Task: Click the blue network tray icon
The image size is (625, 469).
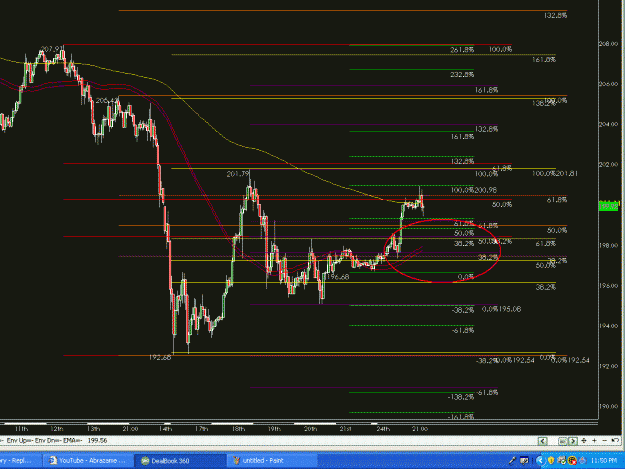Action: (x=582, y=461)
